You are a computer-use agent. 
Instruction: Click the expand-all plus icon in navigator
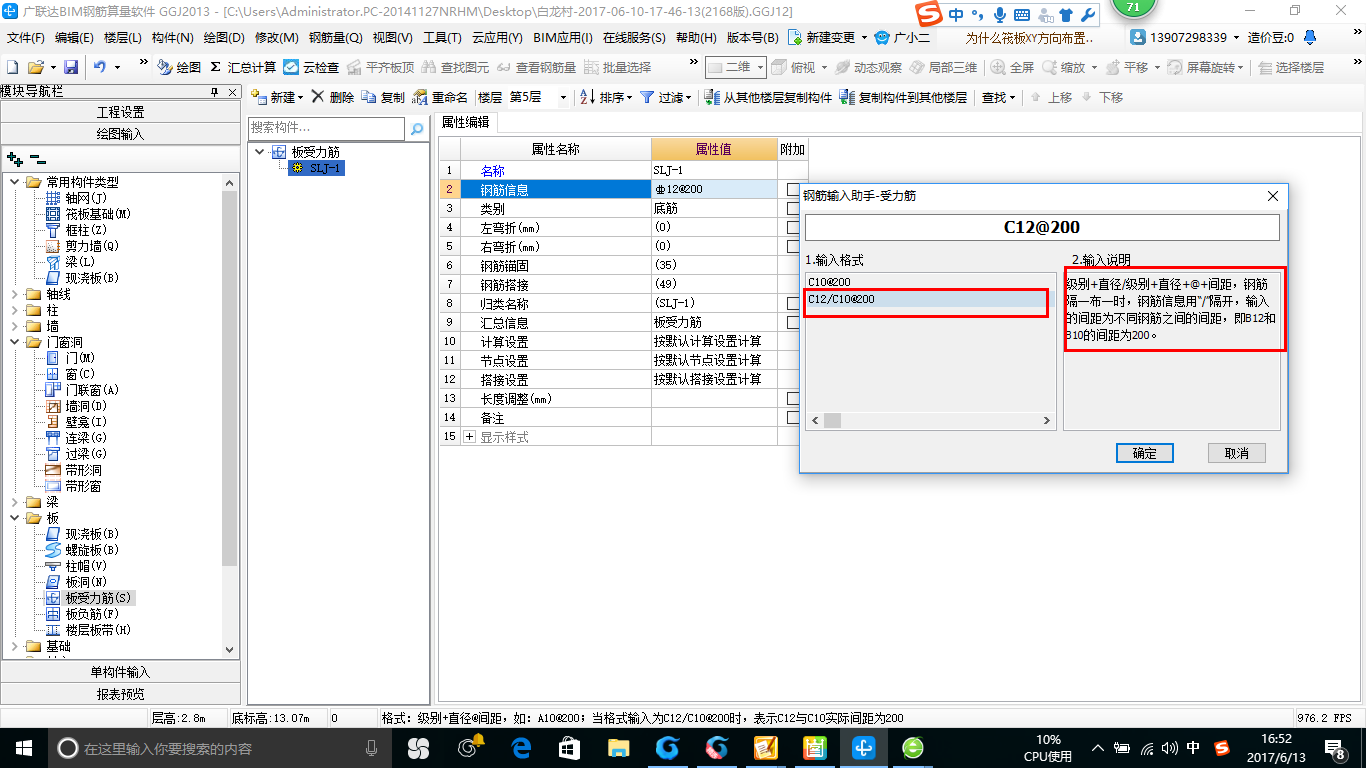tap(14, 158)
